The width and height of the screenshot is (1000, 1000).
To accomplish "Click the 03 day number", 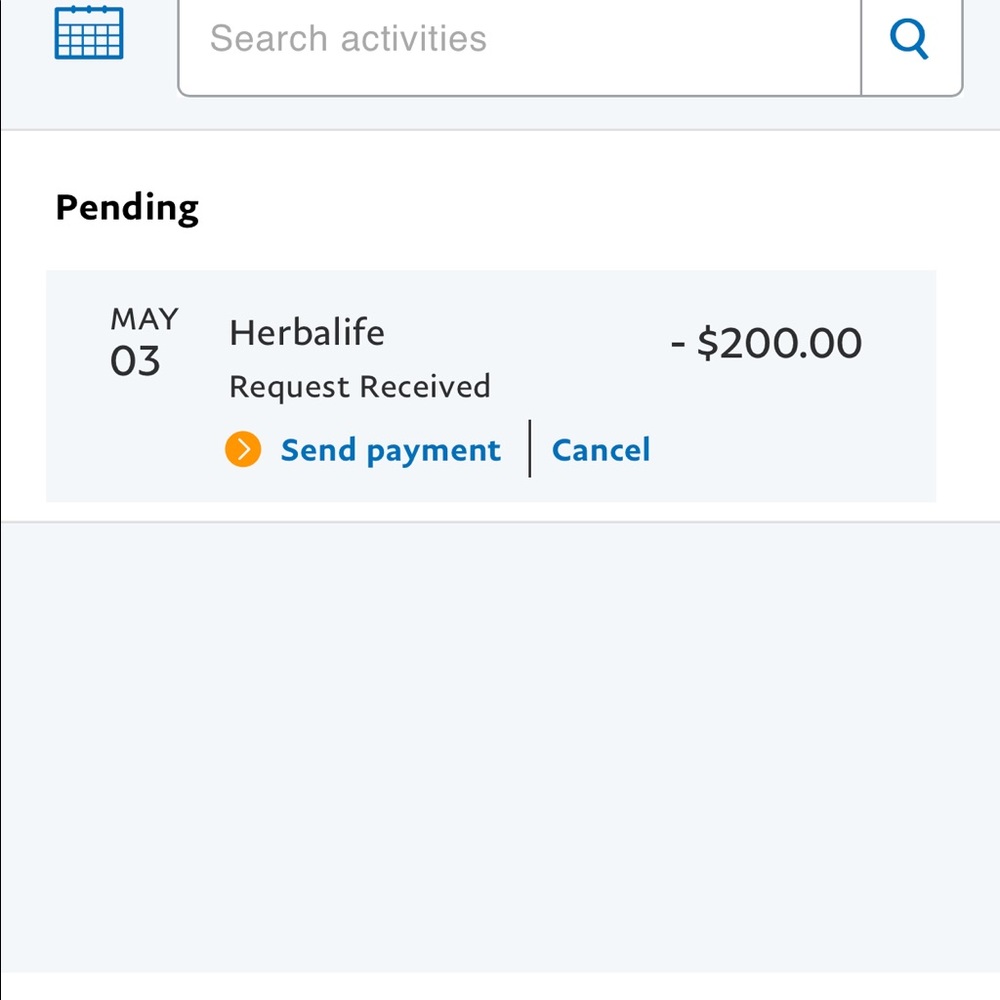I will click(135, 361).
